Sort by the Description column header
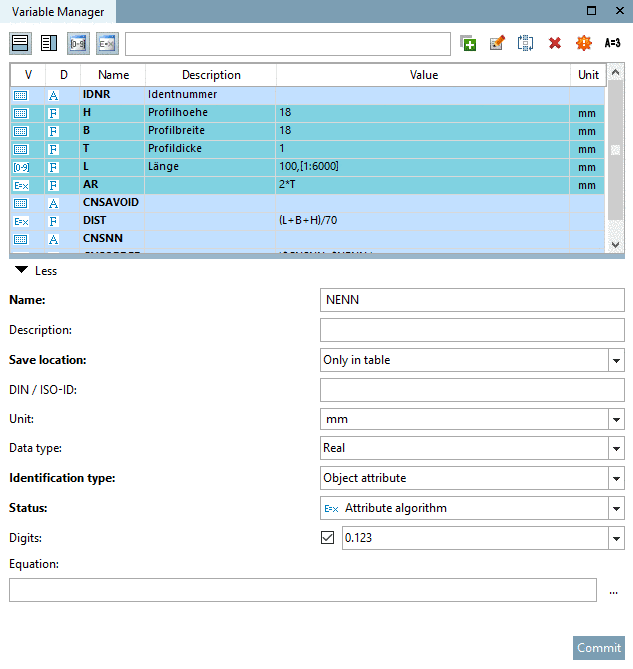 pyautogui.click(x=211, y=75)
